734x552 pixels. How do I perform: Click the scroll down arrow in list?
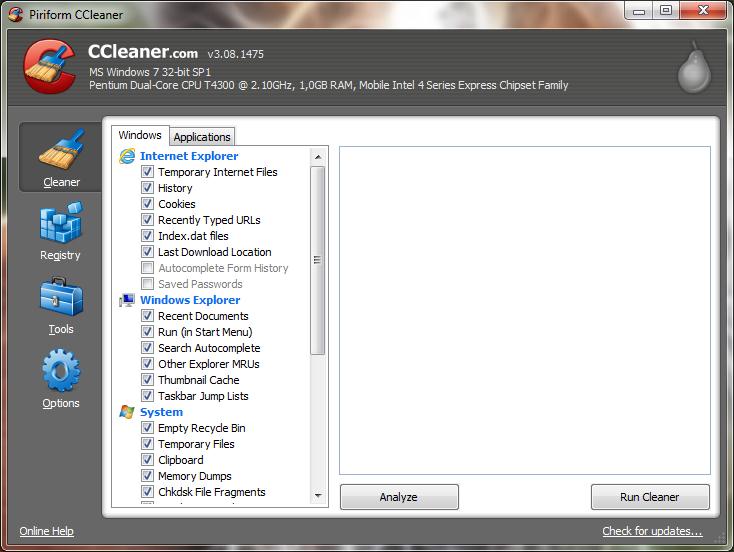coord(318,495)
